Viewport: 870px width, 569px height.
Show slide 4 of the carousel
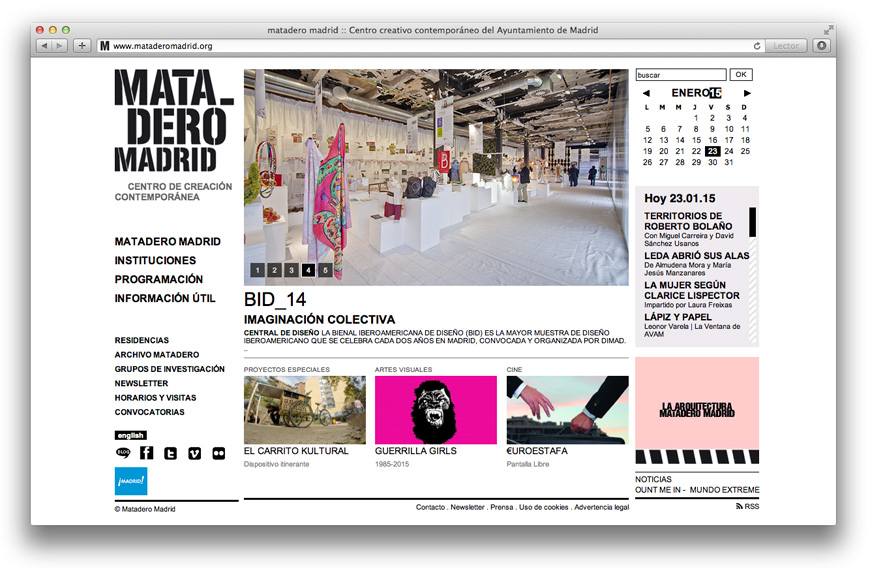pos(308,270)
